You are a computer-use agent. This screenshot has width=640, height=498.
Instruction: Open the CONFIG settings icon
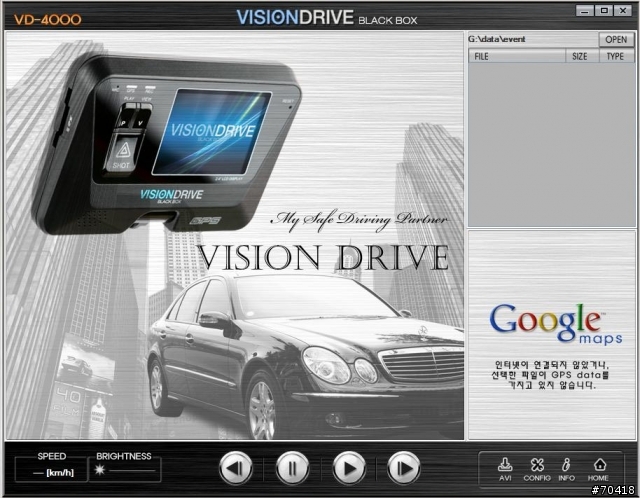[537, 469]
